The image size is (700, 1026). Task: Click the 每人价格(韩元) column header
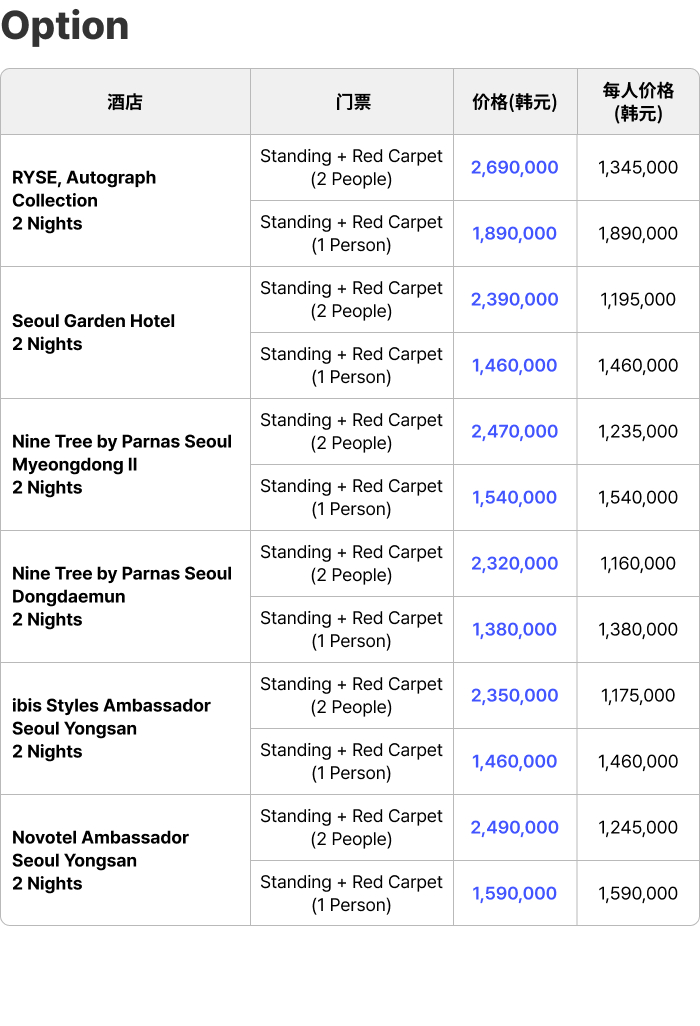point(638,102)
